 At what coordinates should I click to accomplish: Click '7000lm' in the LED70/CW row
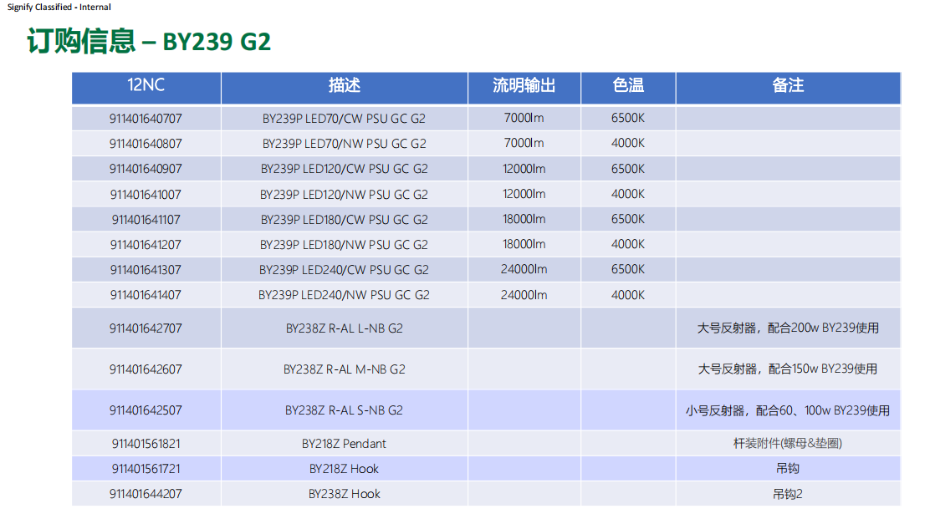click(524, 118)
